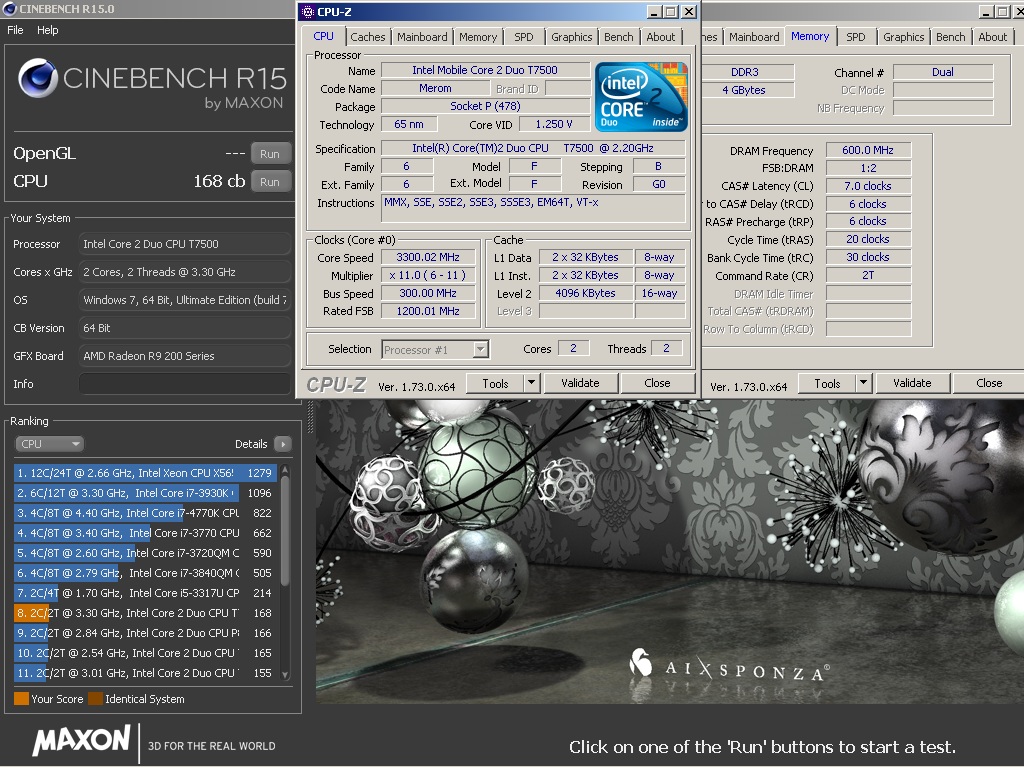Click the Core Speed value 3300.02 MHz
The height and width of the screenshot is (768, 1024).
428,257
